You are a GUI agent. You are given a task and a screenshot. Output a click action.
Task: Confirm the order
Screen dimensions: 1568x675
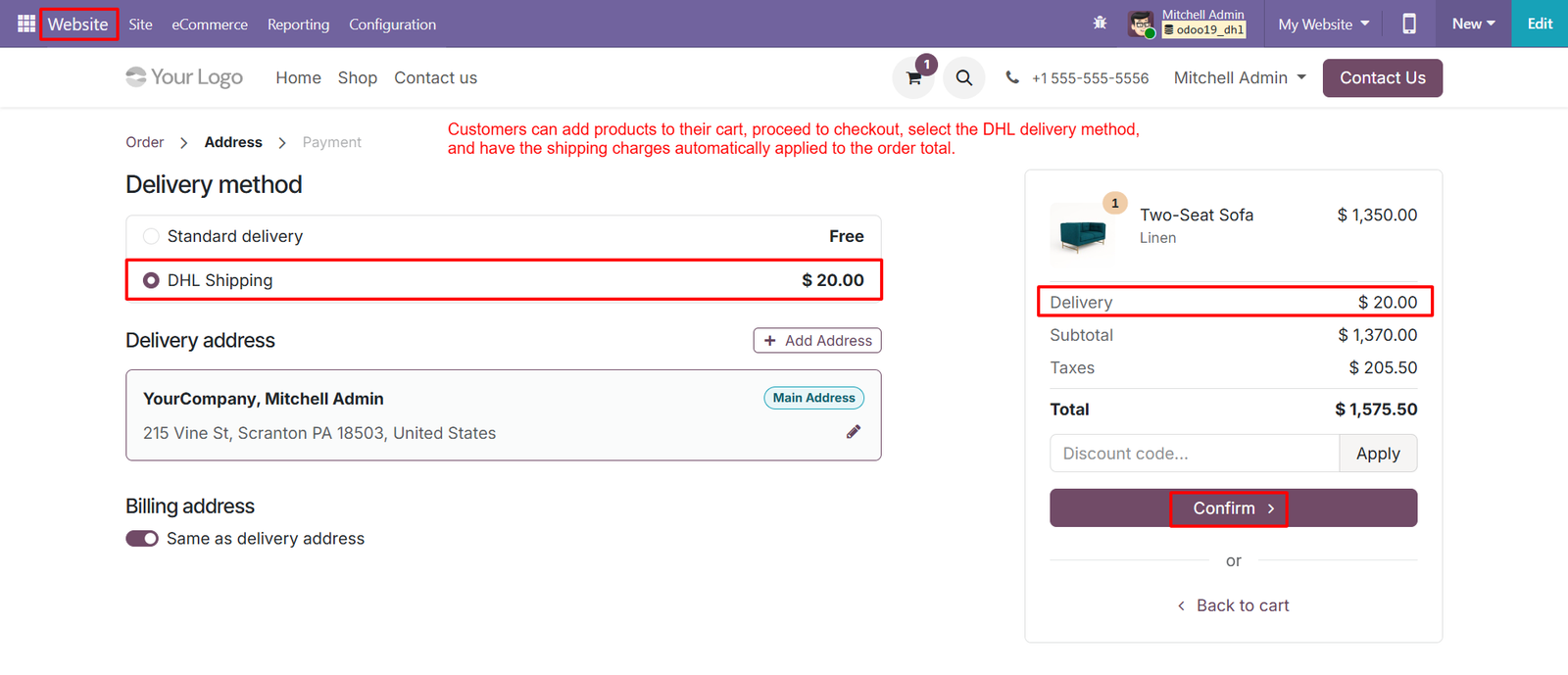pos(1233,507)
